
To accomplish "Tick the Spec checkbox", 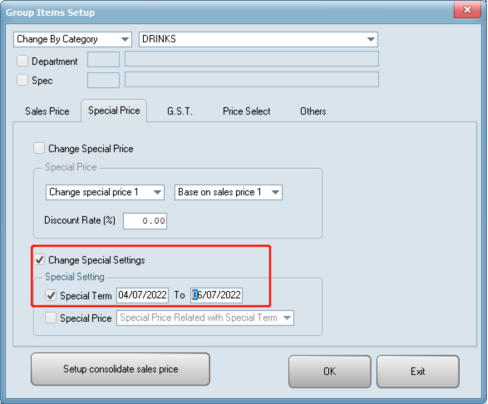I will pos(22,80).
